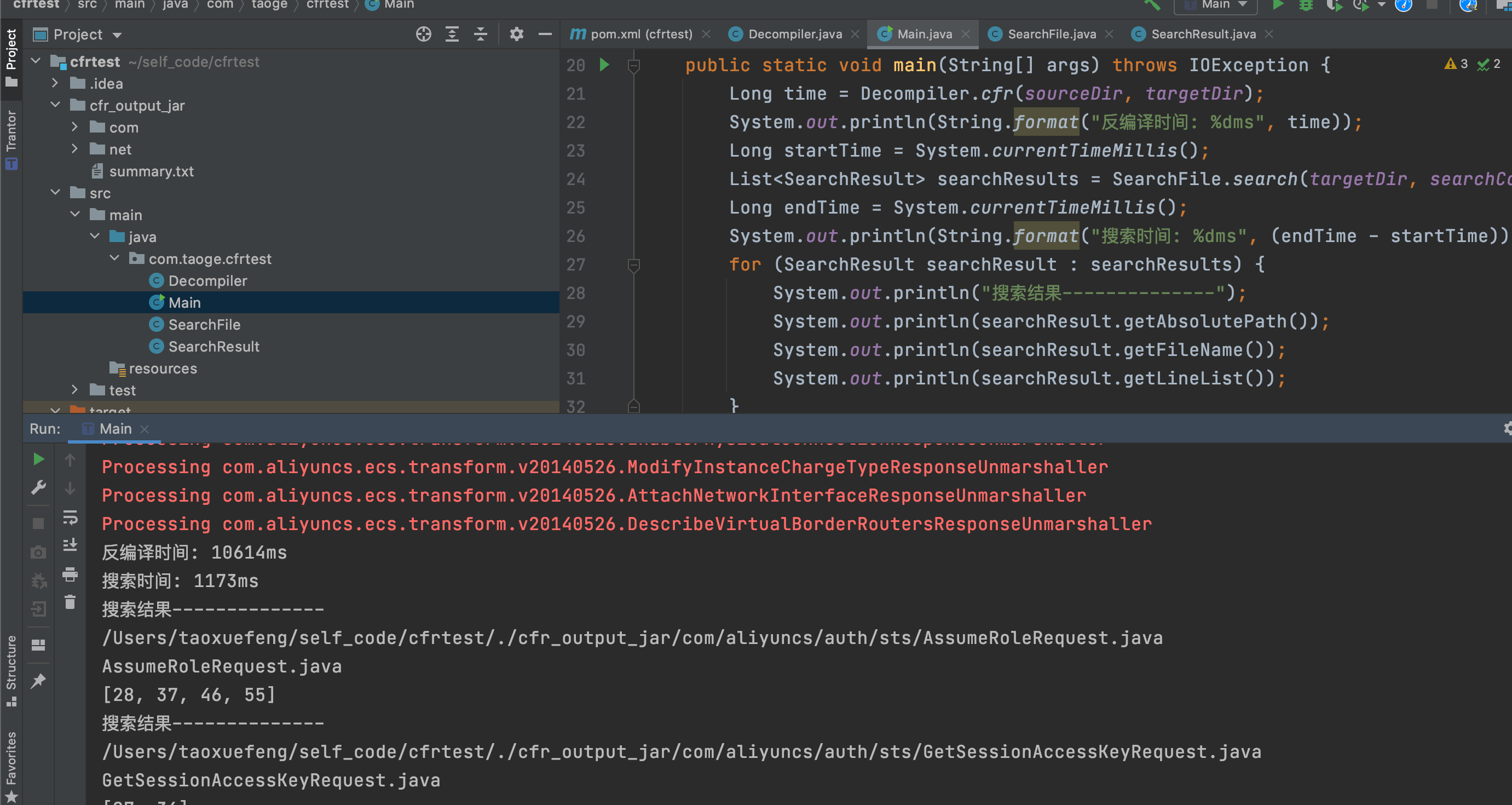Jump up the stack trace with up arrow
Screen dimensions: 1512x805
coord(70,460)
